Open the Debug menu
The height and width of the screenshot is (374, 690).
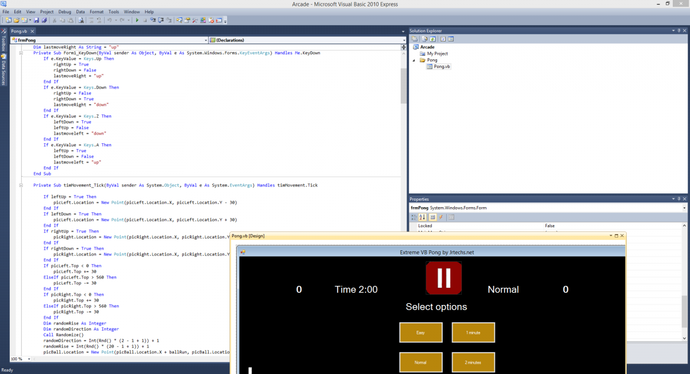coord(65,12)
